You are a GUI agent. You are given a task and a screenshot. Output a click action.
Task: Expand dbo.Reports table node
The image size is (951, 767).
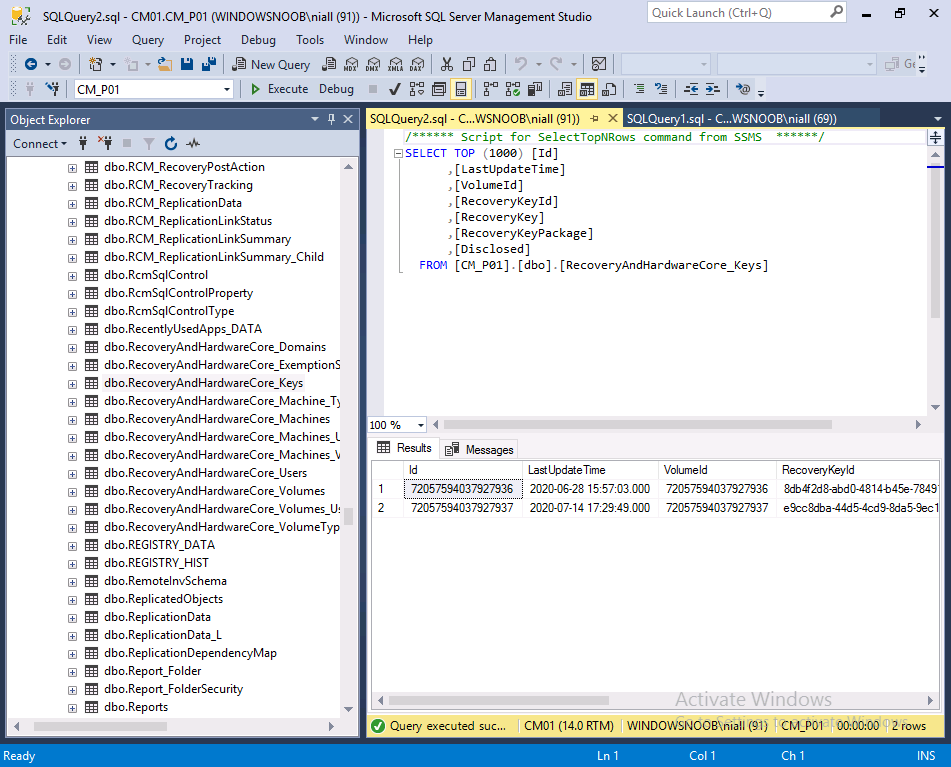coord(72,708)
